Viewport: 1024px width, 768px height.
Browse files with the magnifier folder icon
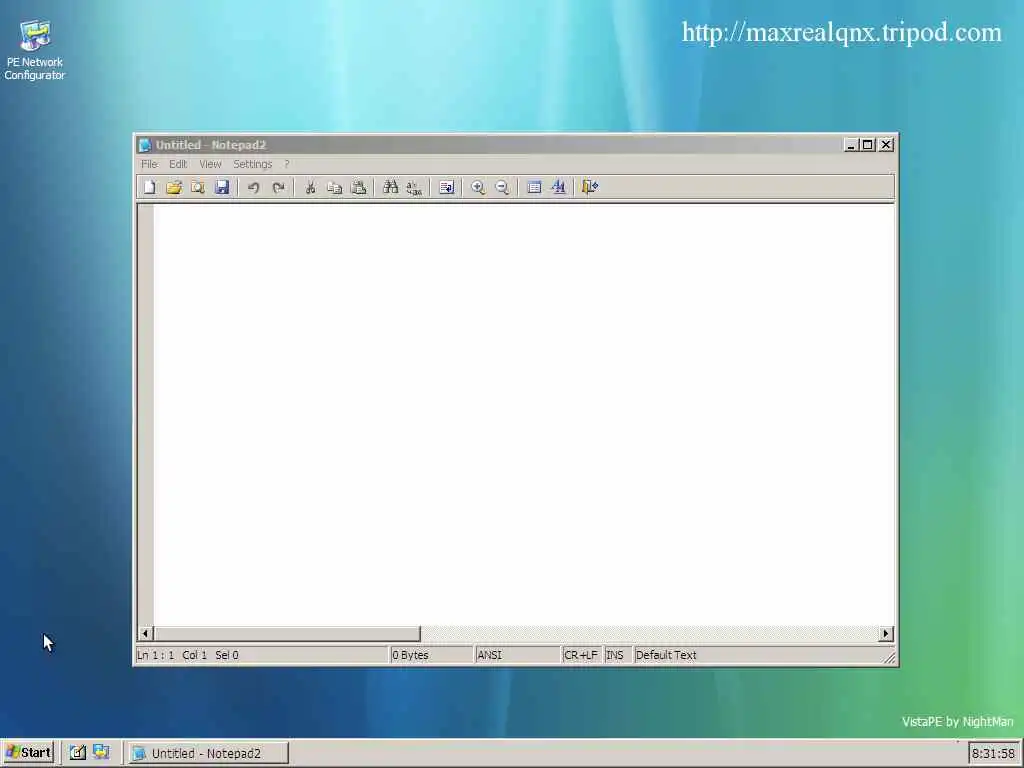coord(198,187)
